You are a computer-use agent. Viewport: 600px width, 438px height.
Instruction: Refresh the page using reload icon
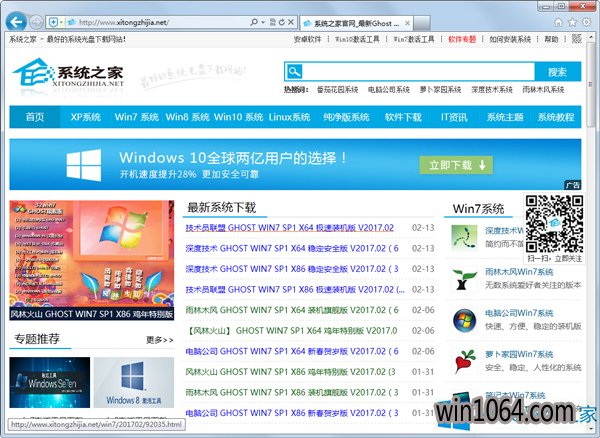point(282,22)
